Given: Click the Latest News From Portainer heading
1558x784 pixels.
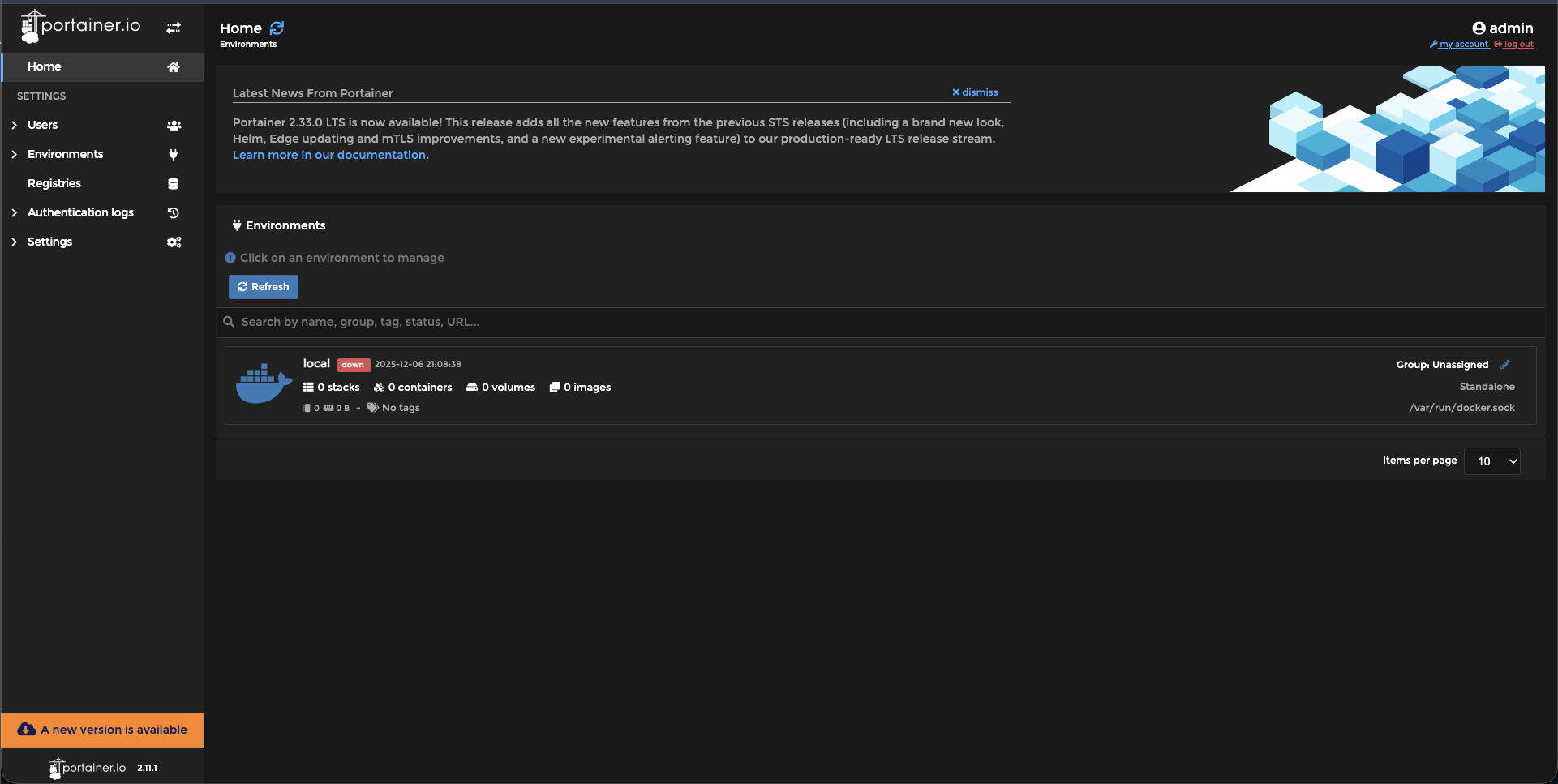Looking at the screenshot, I should [312, 93].
